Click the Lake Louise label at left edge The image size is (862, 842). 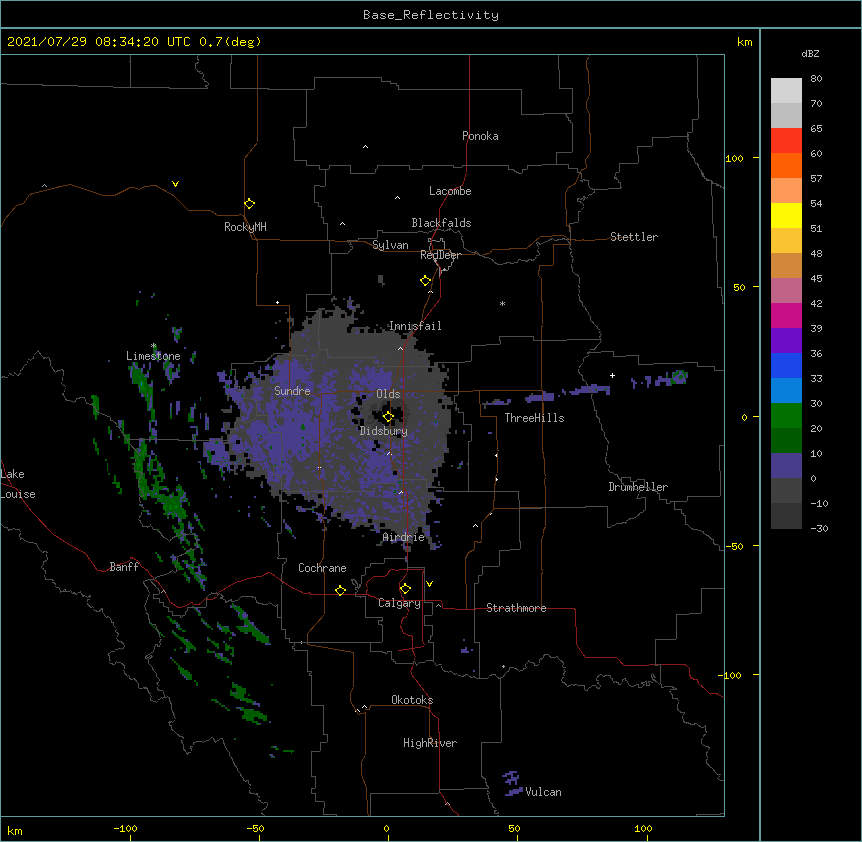pyautogui.click(x=18, y=484)
